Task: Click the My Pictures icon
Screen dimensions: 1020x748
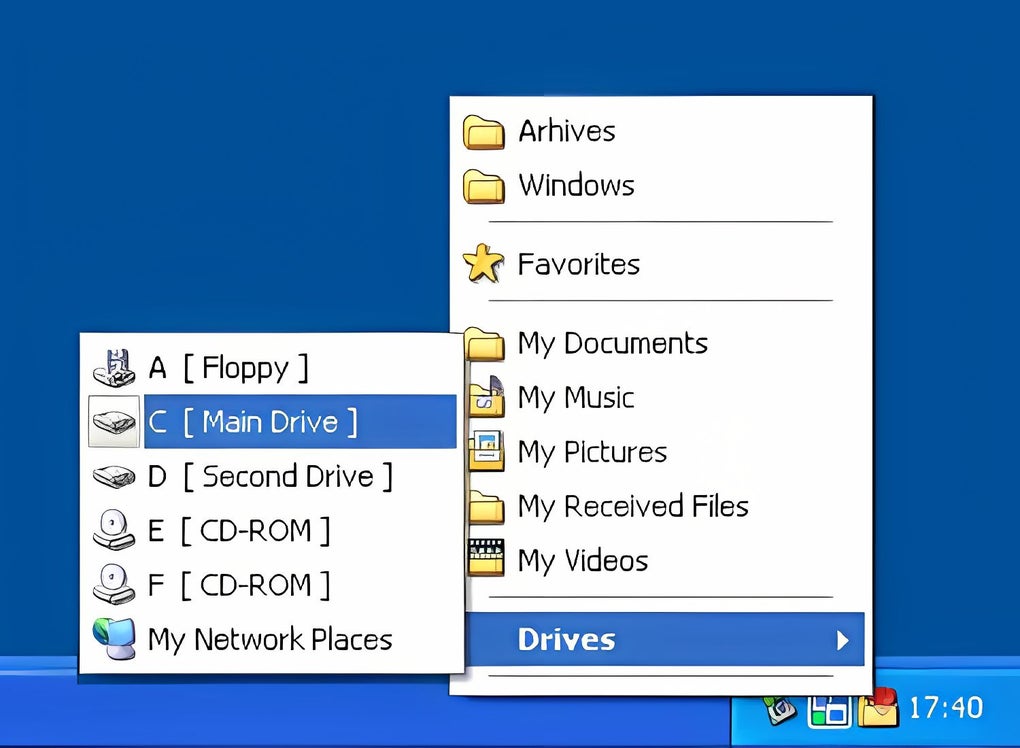Action: [486, 451]
